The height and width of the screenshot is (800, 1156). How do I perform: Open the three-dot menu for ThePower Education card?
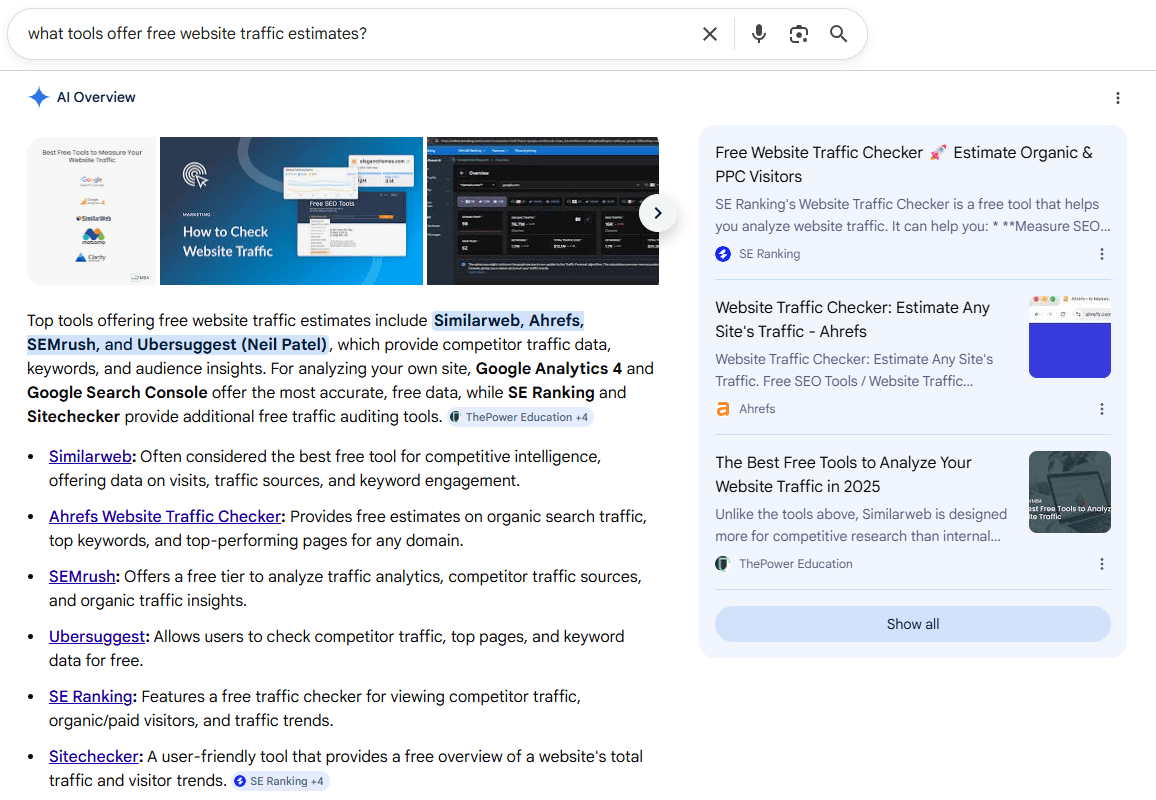[x=1101, y=563]
